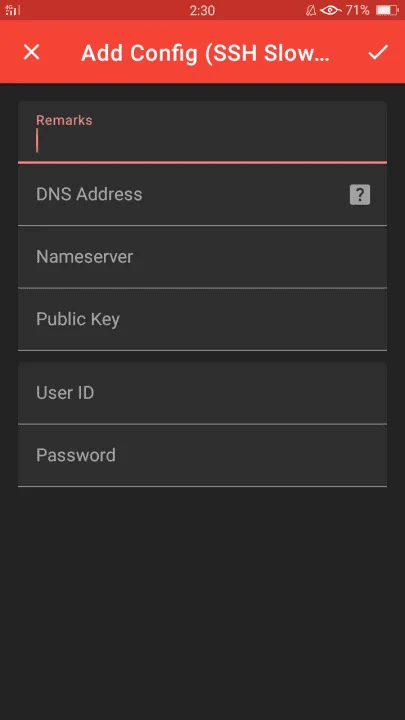This screenshot has width=405, height=720.
Task: Select the Password field
Action: click(202, 456)
